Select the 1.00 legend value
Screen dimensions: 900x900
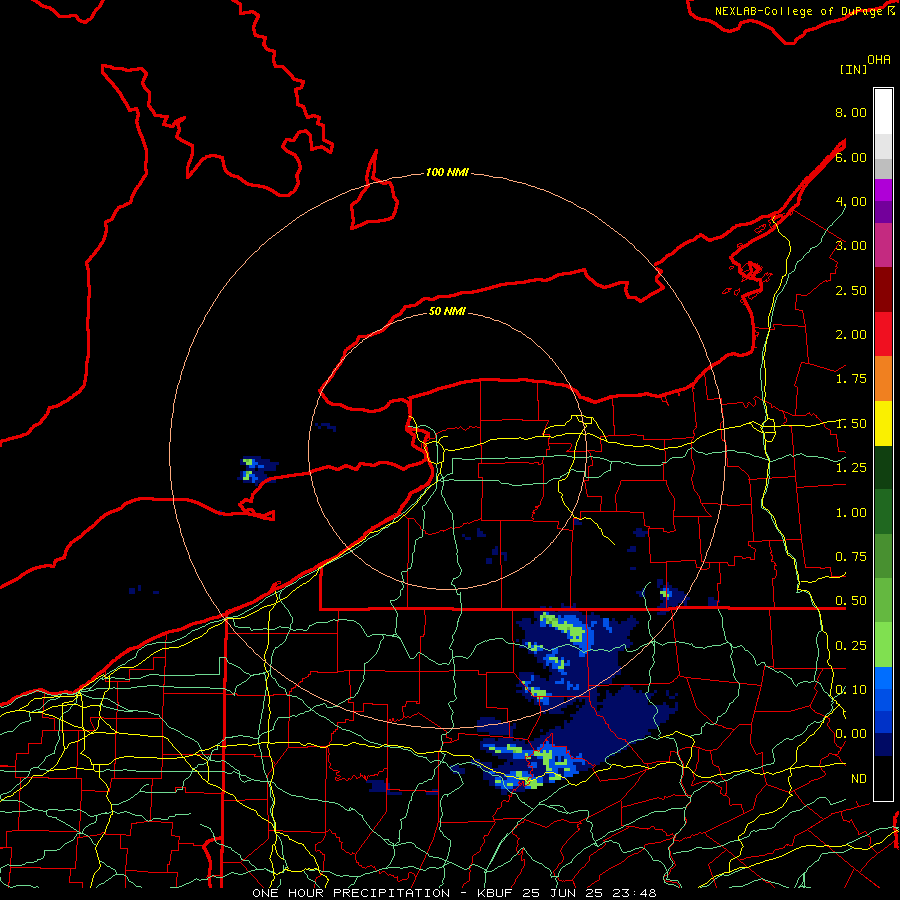click(851, 513)
